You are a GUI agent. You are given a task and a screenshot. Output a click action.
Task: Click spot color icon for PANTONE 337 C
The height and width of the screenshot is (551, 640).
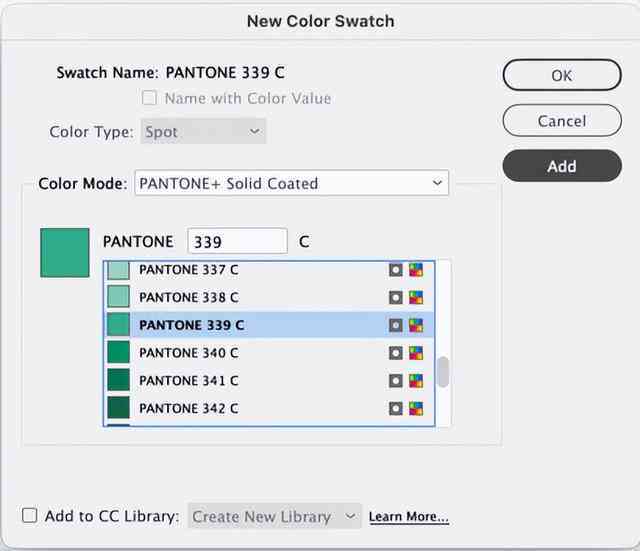(396, 270)
